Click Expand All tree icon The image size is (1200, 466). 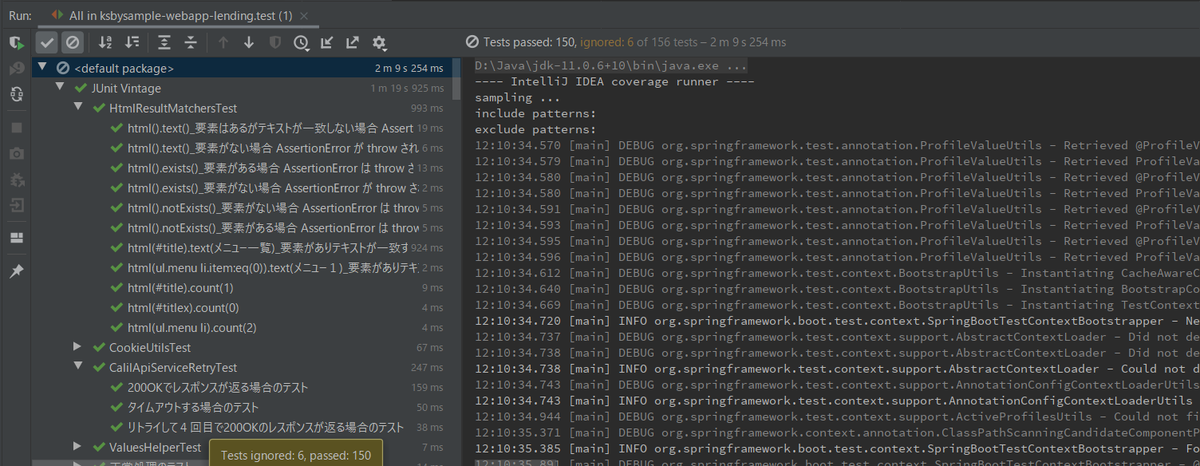(166, 42)
